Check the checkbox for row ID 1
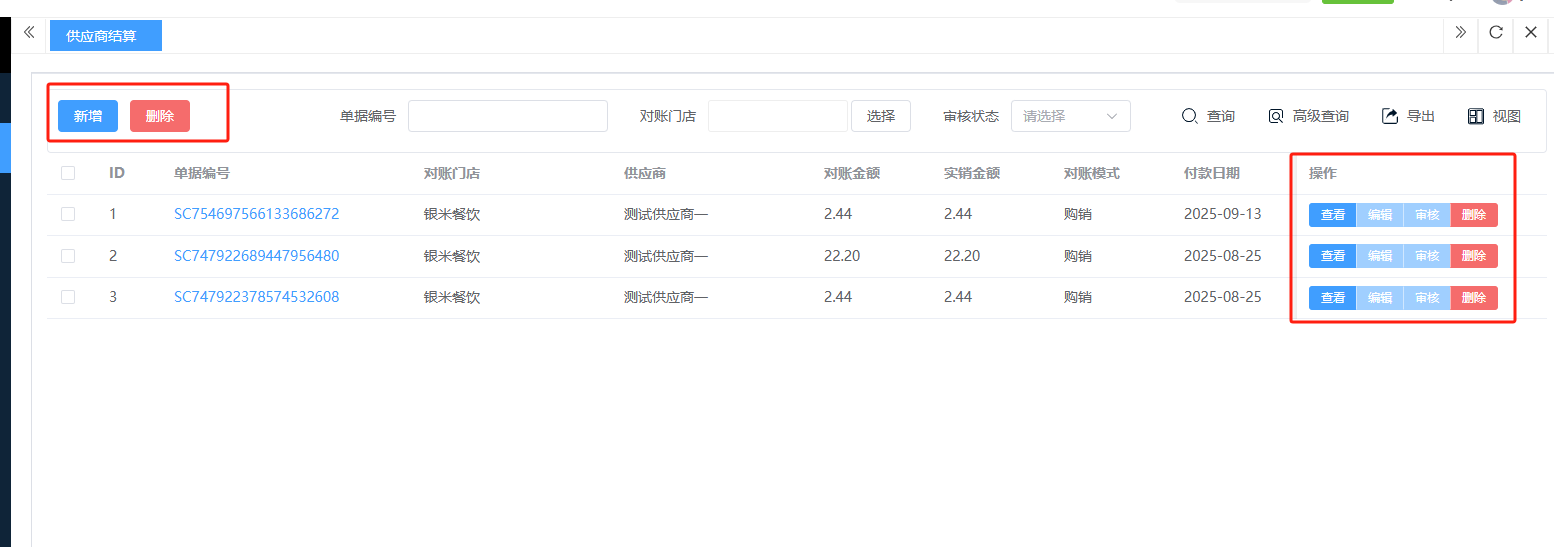This screenshot has width=1554, height=547. [x=68, y=214]
